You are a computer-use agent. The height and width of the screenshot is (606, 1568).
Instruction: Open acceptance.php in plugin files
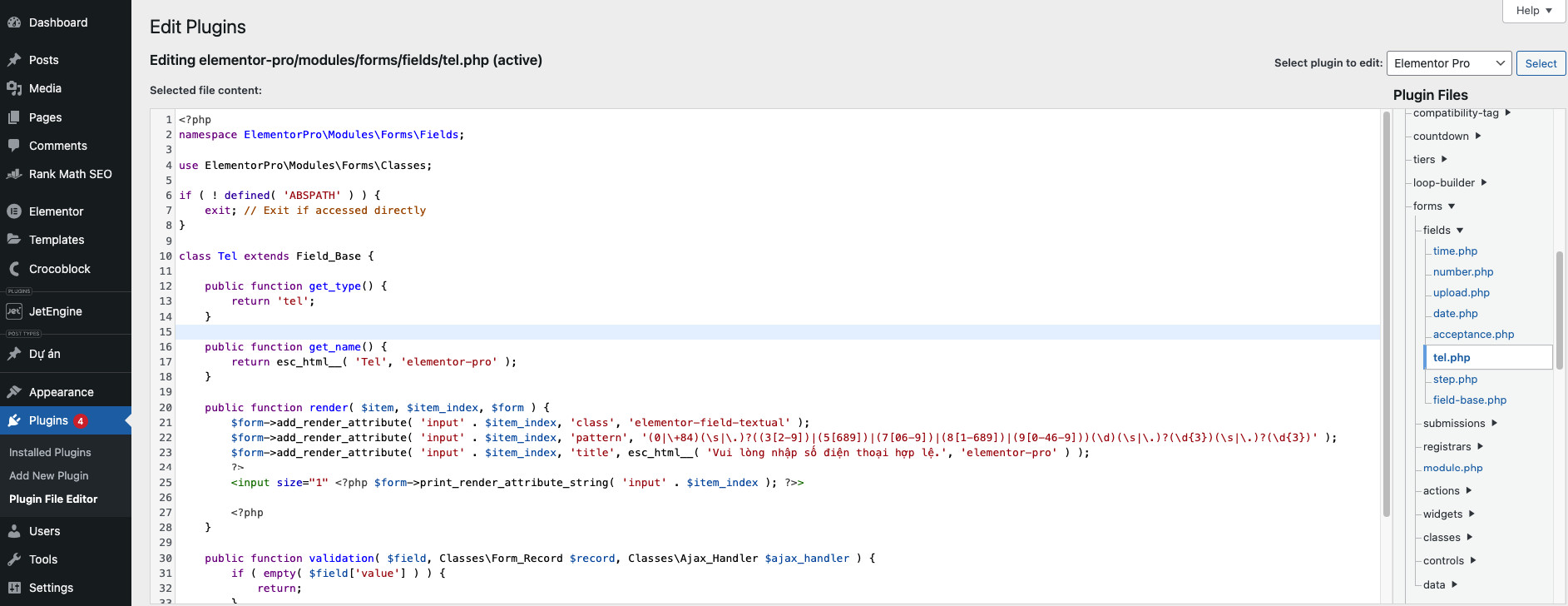pyautogui.click(x=1473, y=335)
